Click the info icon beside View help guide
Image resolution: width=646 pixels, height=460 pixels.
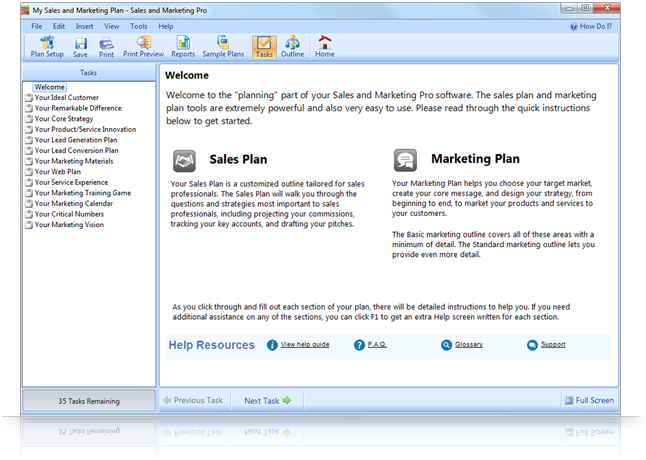pos(272,345)
